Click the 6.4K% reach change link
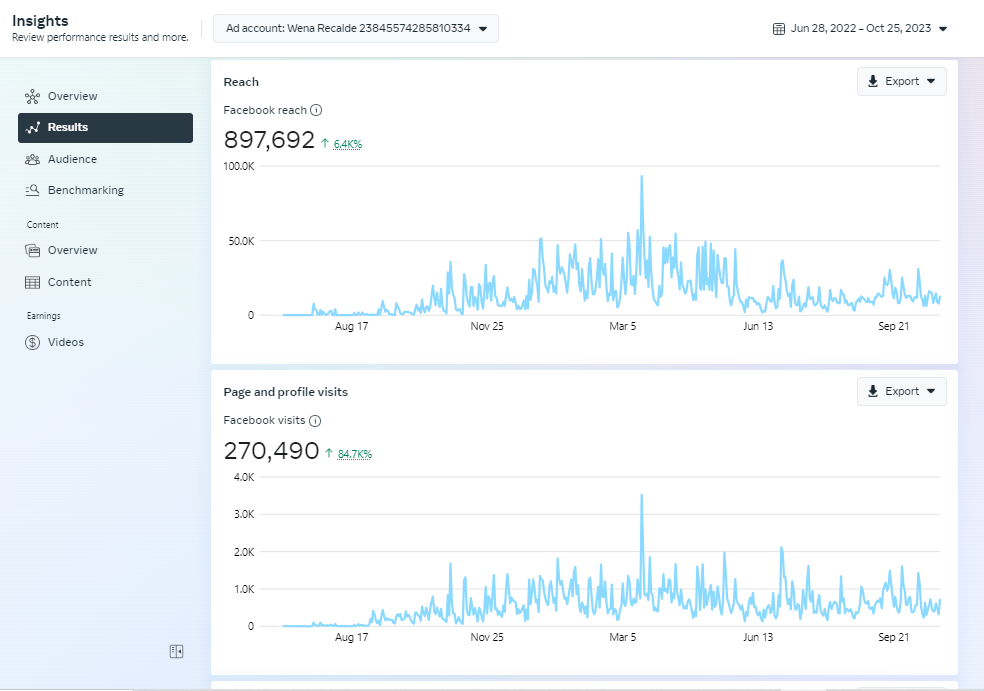 coord(348,144)
